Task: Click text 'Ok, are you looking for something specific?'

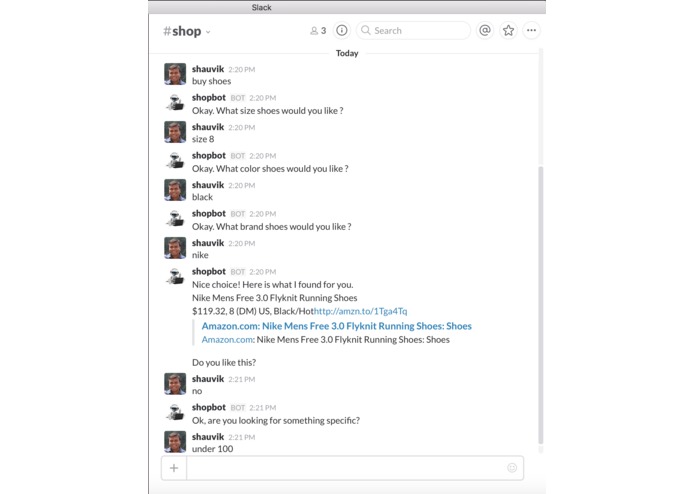Action: (276, 420)
